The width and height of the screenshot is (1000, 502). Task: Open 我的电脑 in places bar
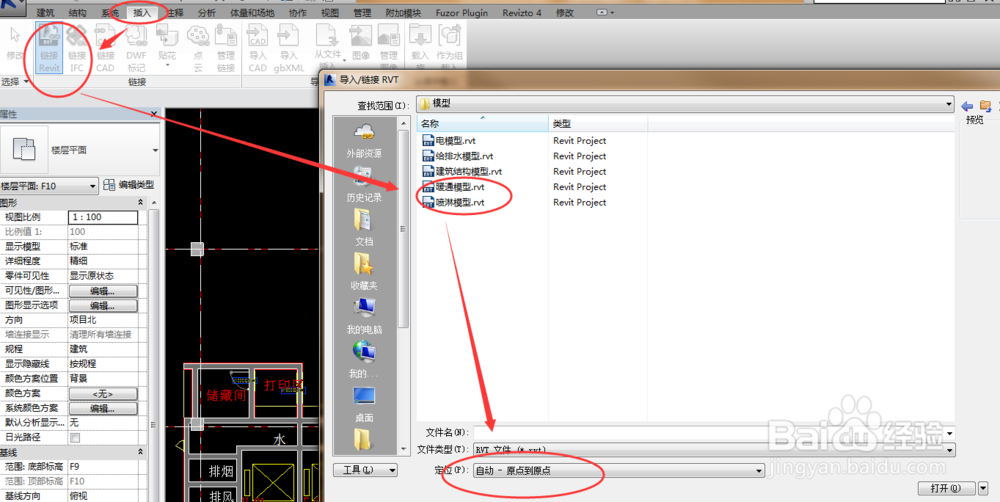click(364, 316)
